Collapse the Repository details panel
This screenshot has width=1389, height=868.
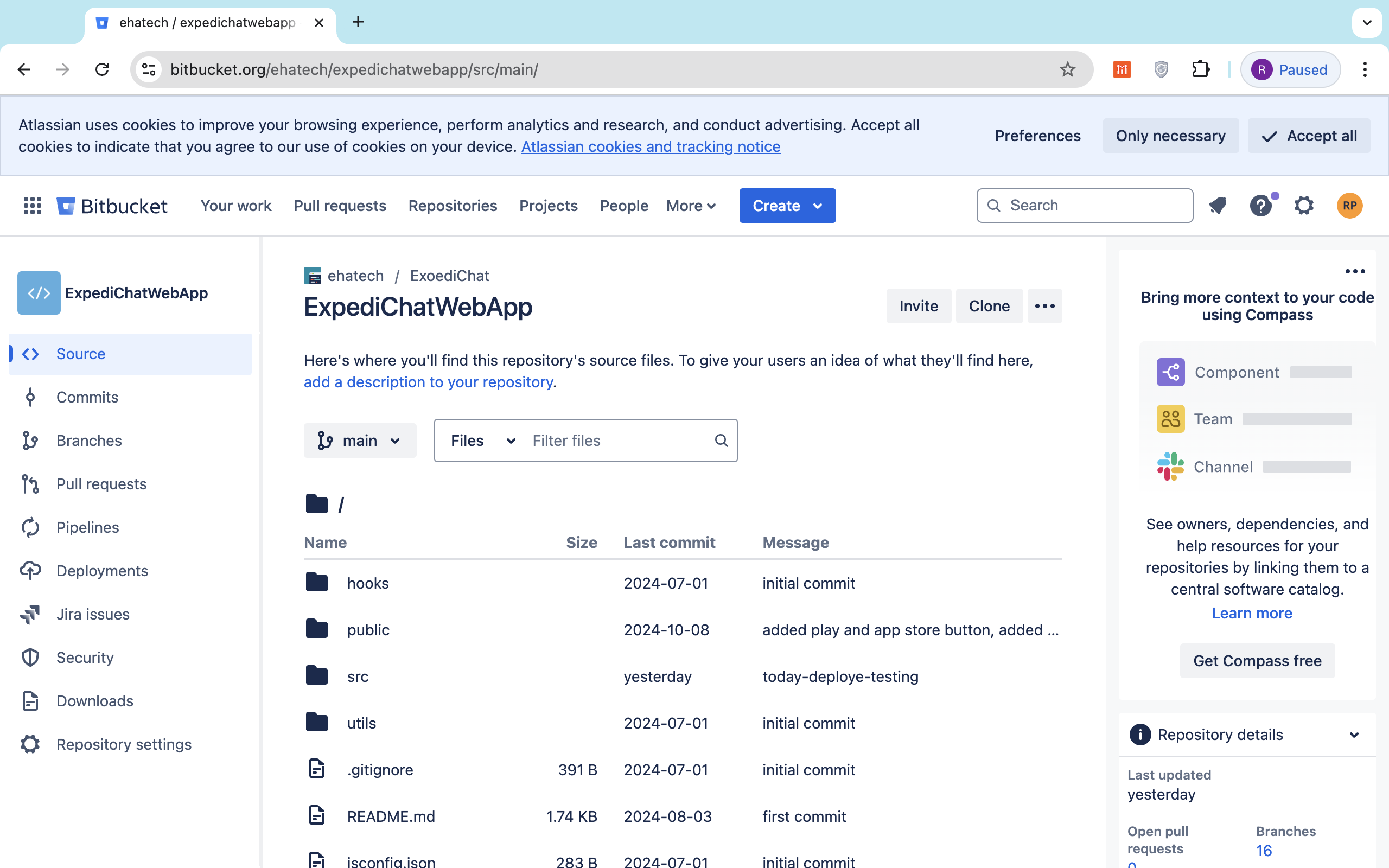(1354, 735)
